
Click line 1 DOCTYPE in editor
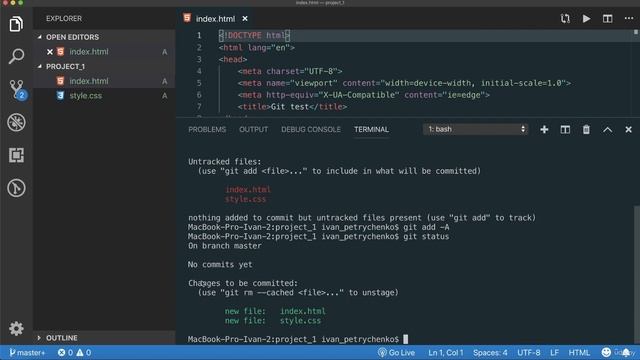(254, 36)
